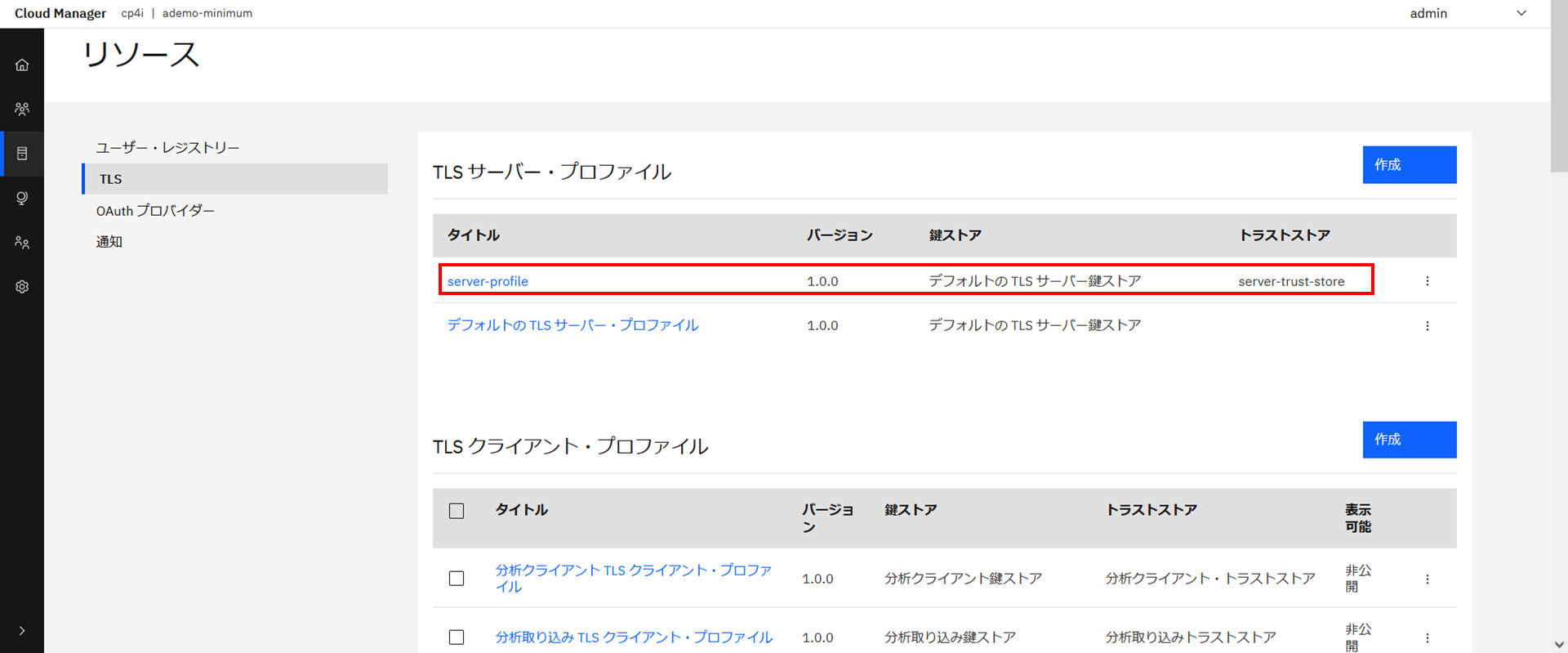Click the バージョン header in server profiles table

(840, 235)
